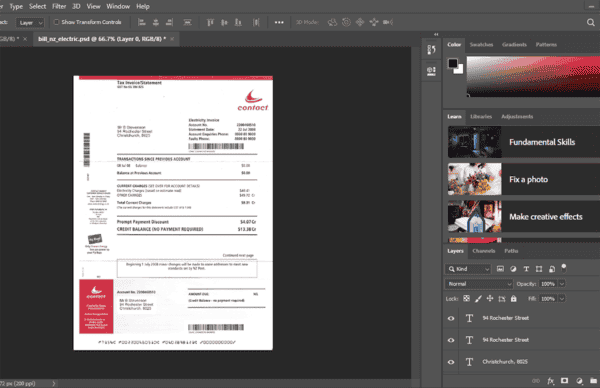Open the Kind filter type dropdown
The image size is (600, 388).
468,269
